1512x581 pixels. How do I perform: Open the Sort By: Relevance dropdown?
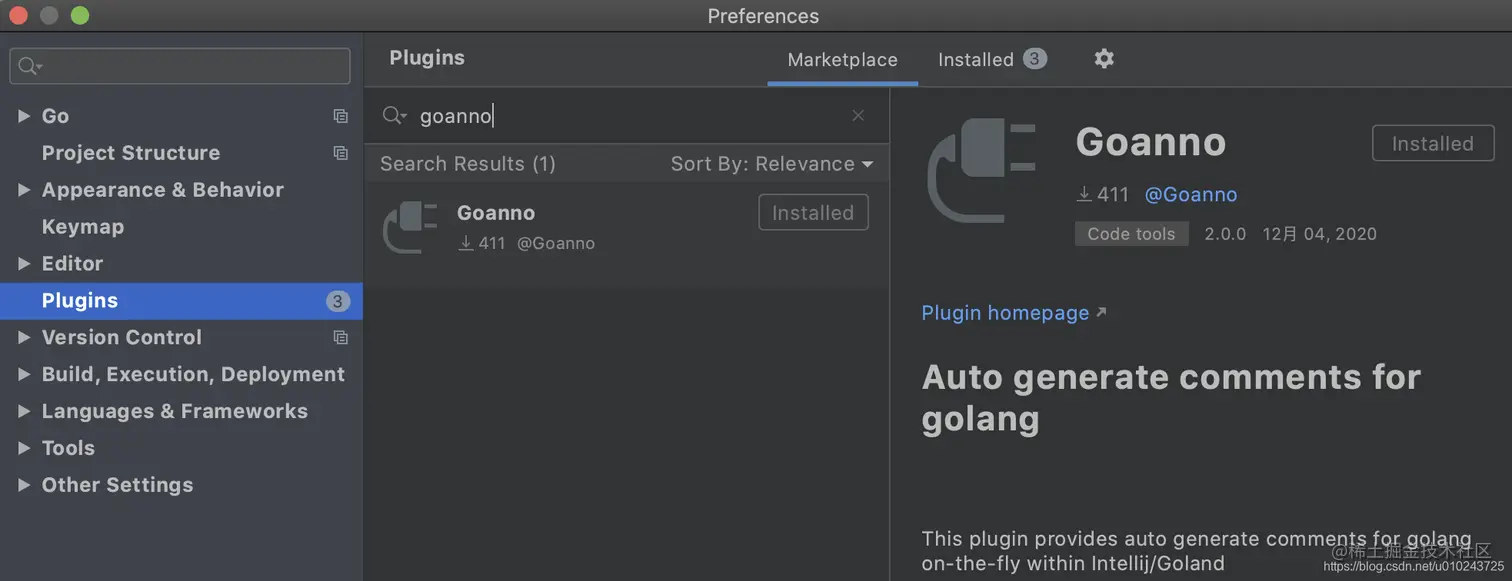pos(771,163)
